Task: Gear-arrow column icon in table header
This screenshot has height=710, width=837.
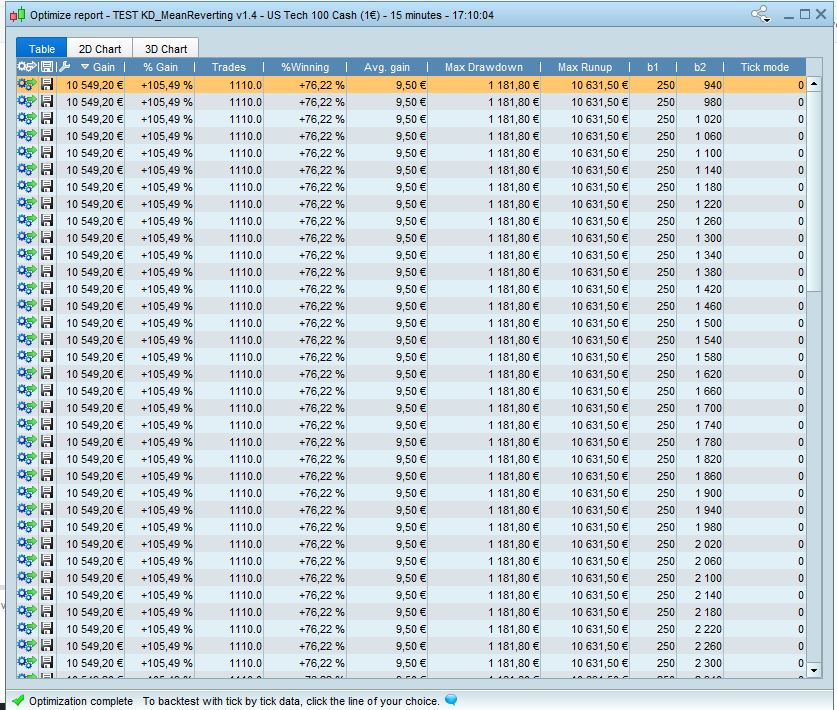Action: tap(27, 67)
